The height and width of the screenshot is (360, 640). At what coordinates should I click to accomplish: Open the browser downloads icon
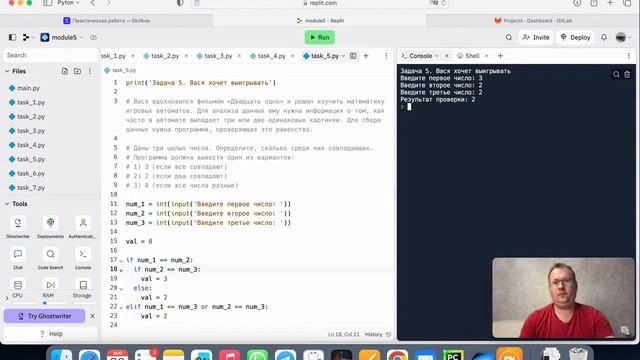pos(577,3)
